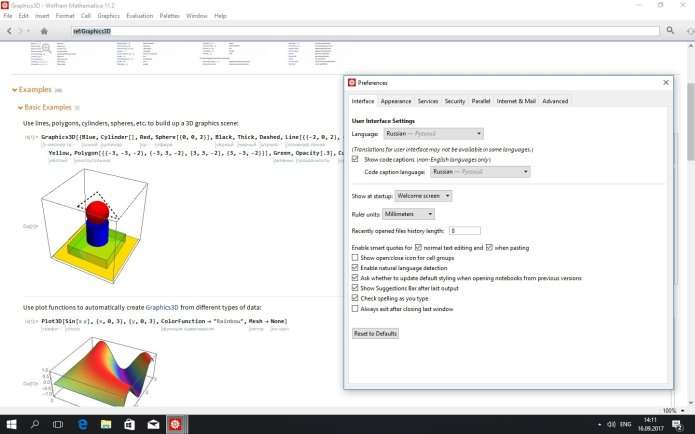The height and width of the screenshot is (434, 695).
Task: Open the Format menu
Action: (65, 16)
